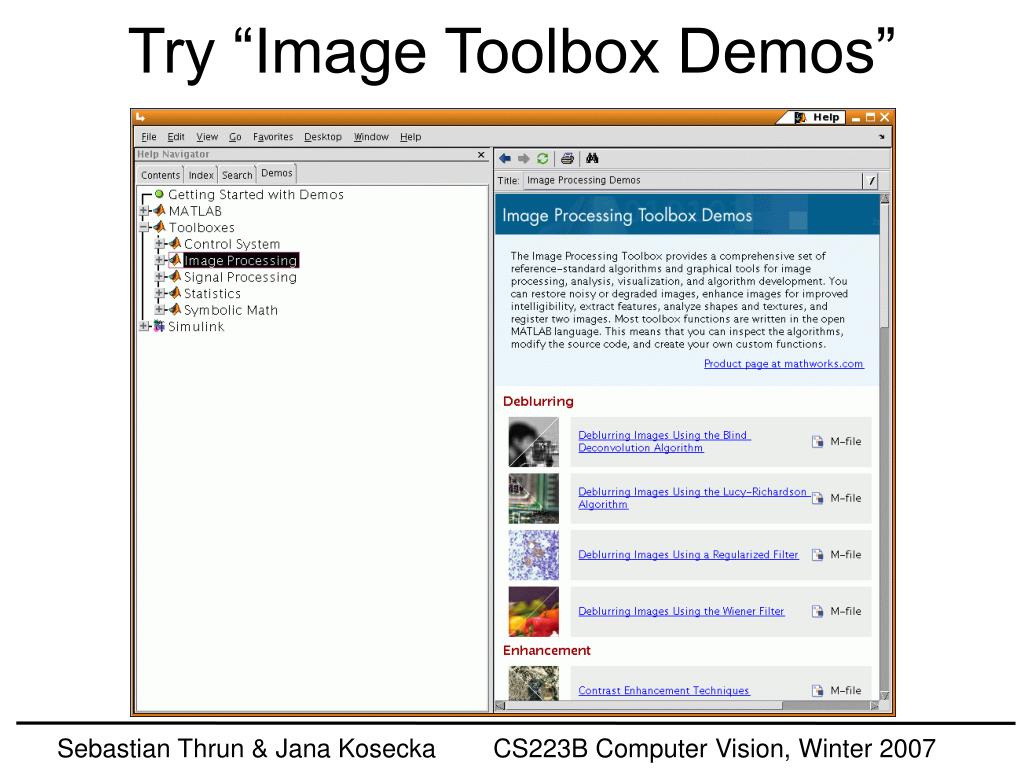The height and width of the screenshot is (768, 1024).
Task: Click M-file icon for Blind Deconvolution demo
Action: coord(817,441)
